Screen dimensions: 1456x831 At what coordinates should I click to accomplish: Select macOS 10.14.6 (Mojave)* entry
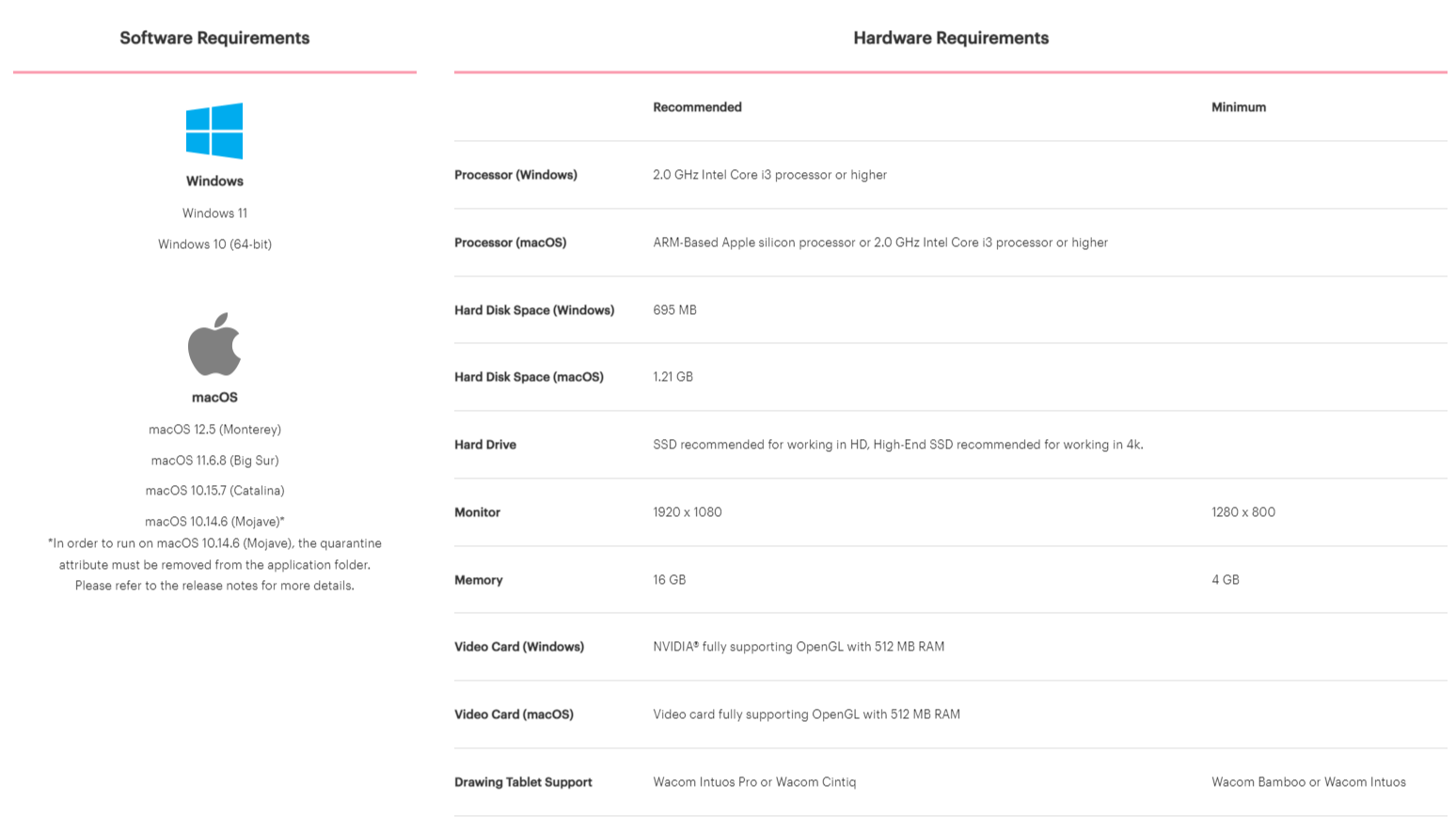(214, 522)
